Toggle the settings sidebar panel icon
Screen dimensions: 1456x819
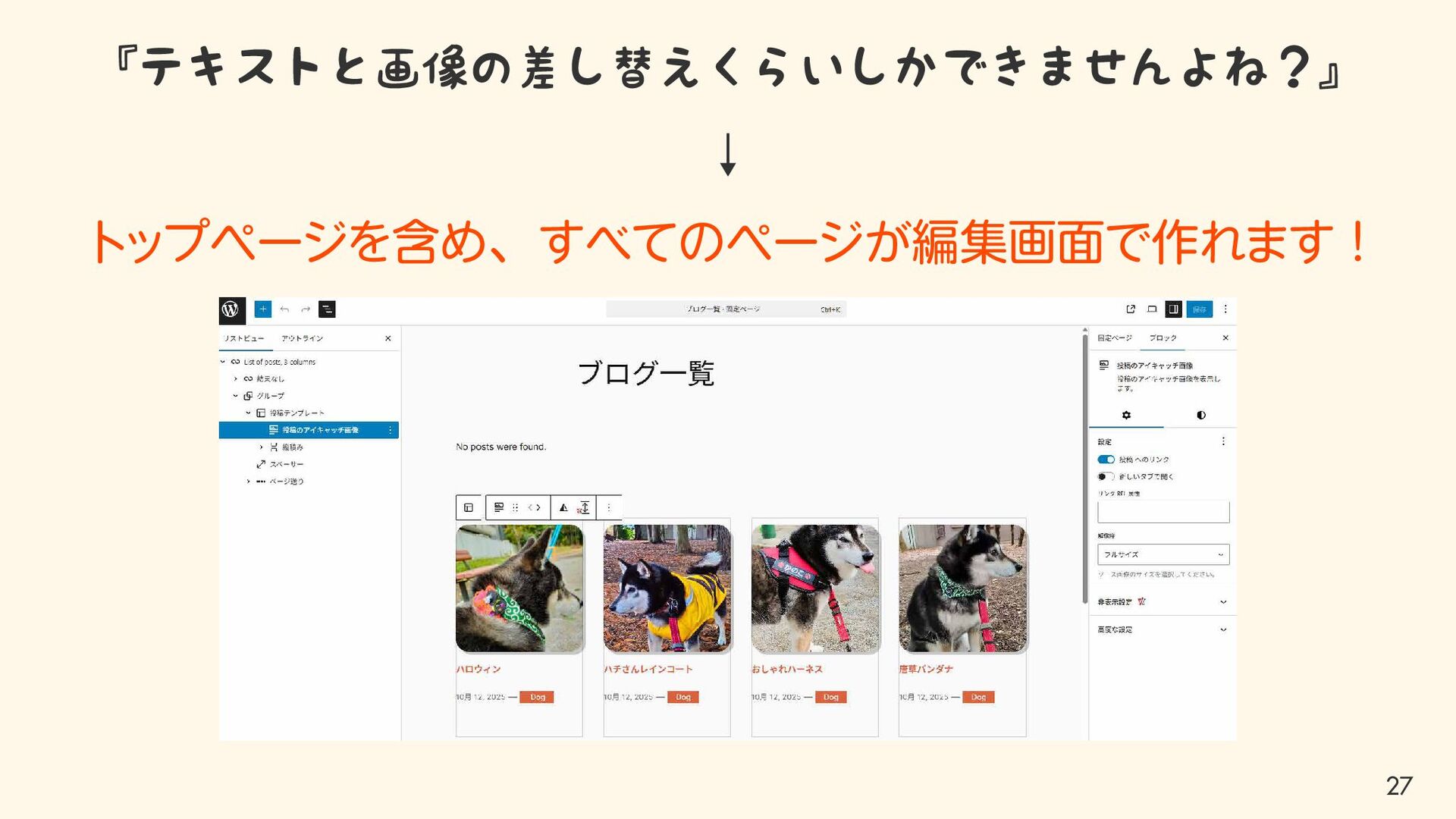point(1173,309)
